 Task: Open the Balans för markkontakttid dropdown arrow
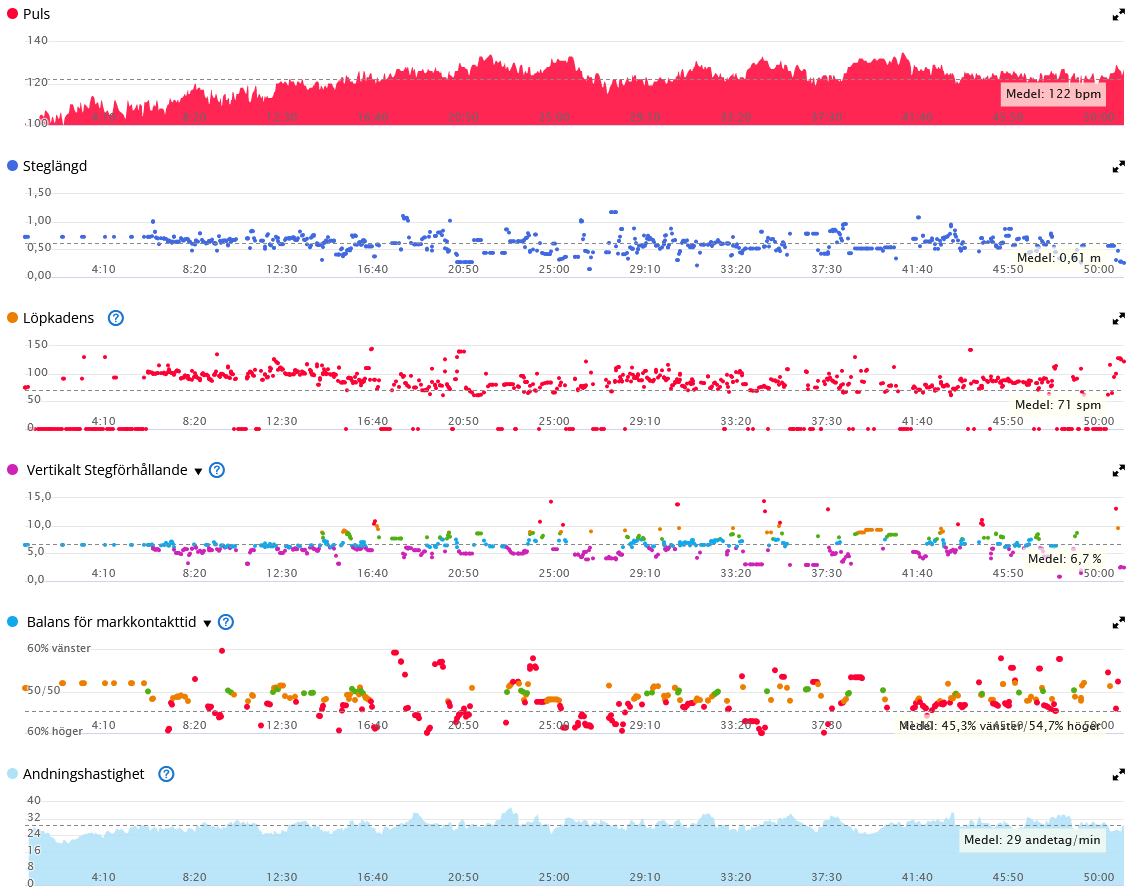(207, 623)
